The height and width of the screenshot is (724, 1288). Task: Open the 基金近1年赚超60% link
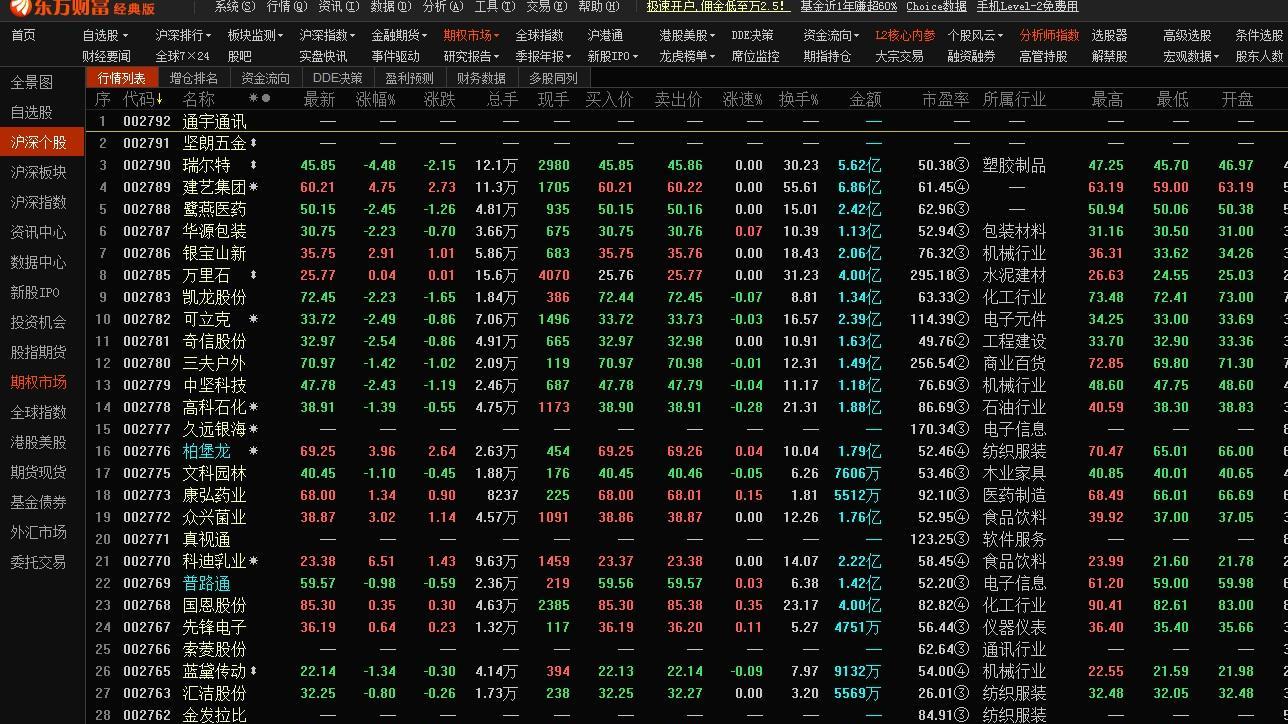click(848, 7)
